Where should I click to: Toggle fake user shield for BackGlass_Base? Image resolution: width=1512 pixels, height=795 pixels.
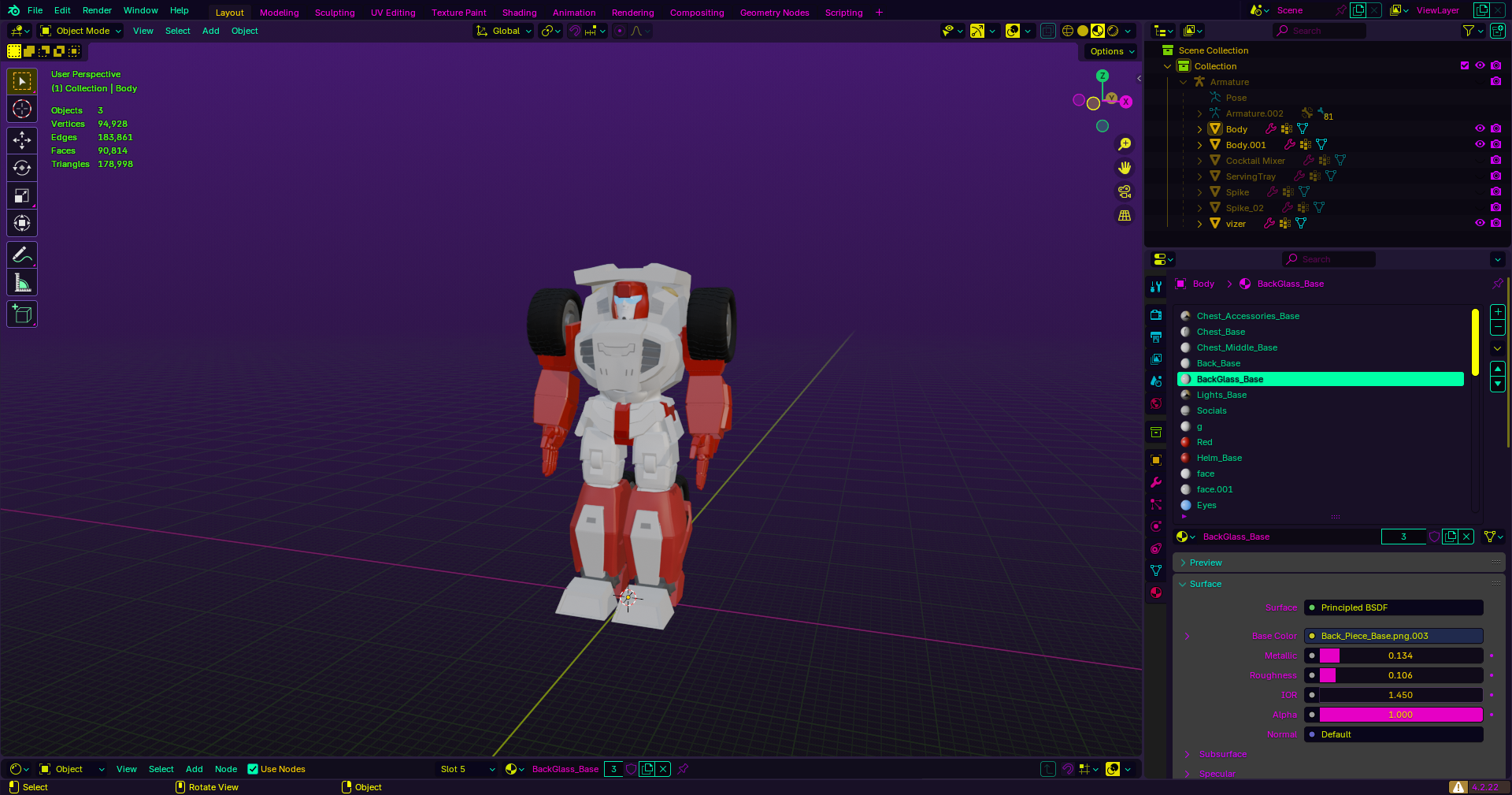click(1435, 537)
